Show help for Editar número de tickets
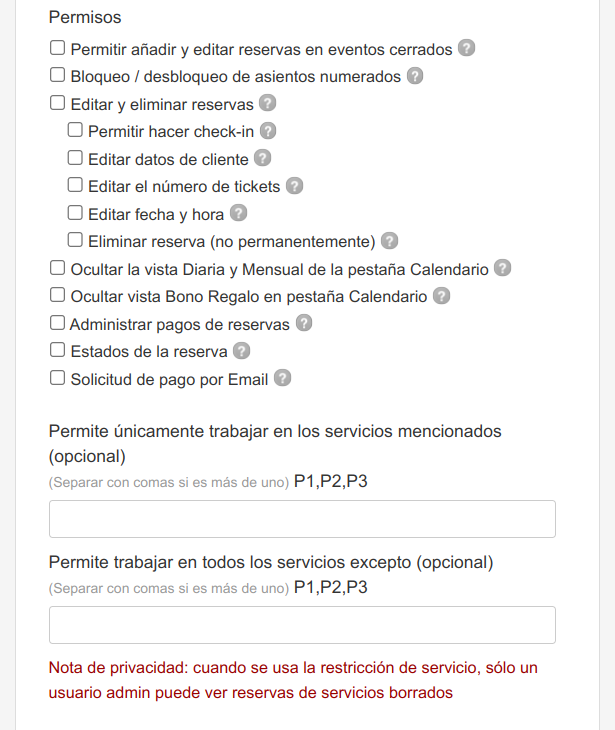The height and width of the screenshot is (730, 615). (294, 186)
